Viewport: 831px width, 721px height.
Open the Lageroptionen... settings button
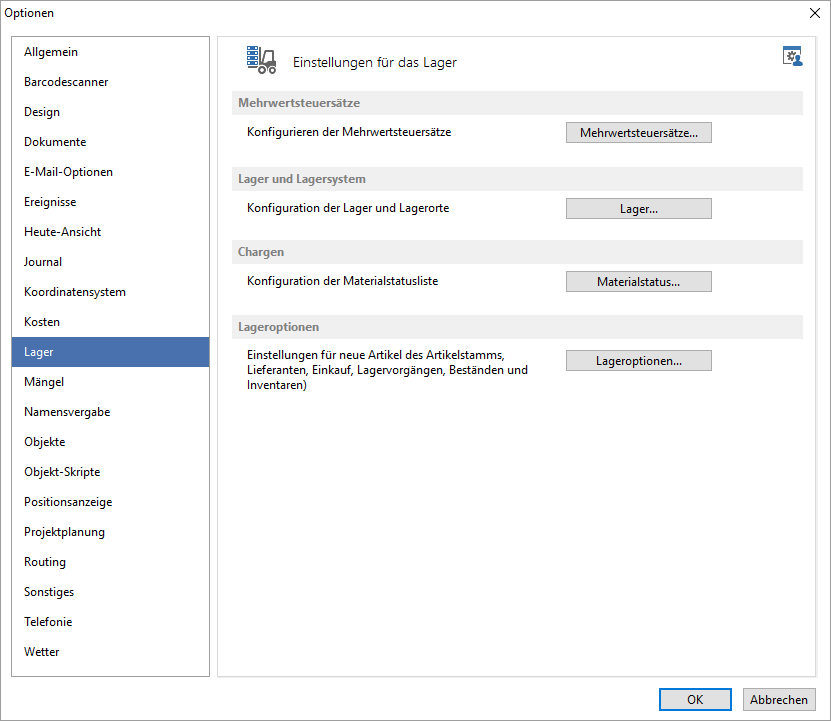coord(639,360)
